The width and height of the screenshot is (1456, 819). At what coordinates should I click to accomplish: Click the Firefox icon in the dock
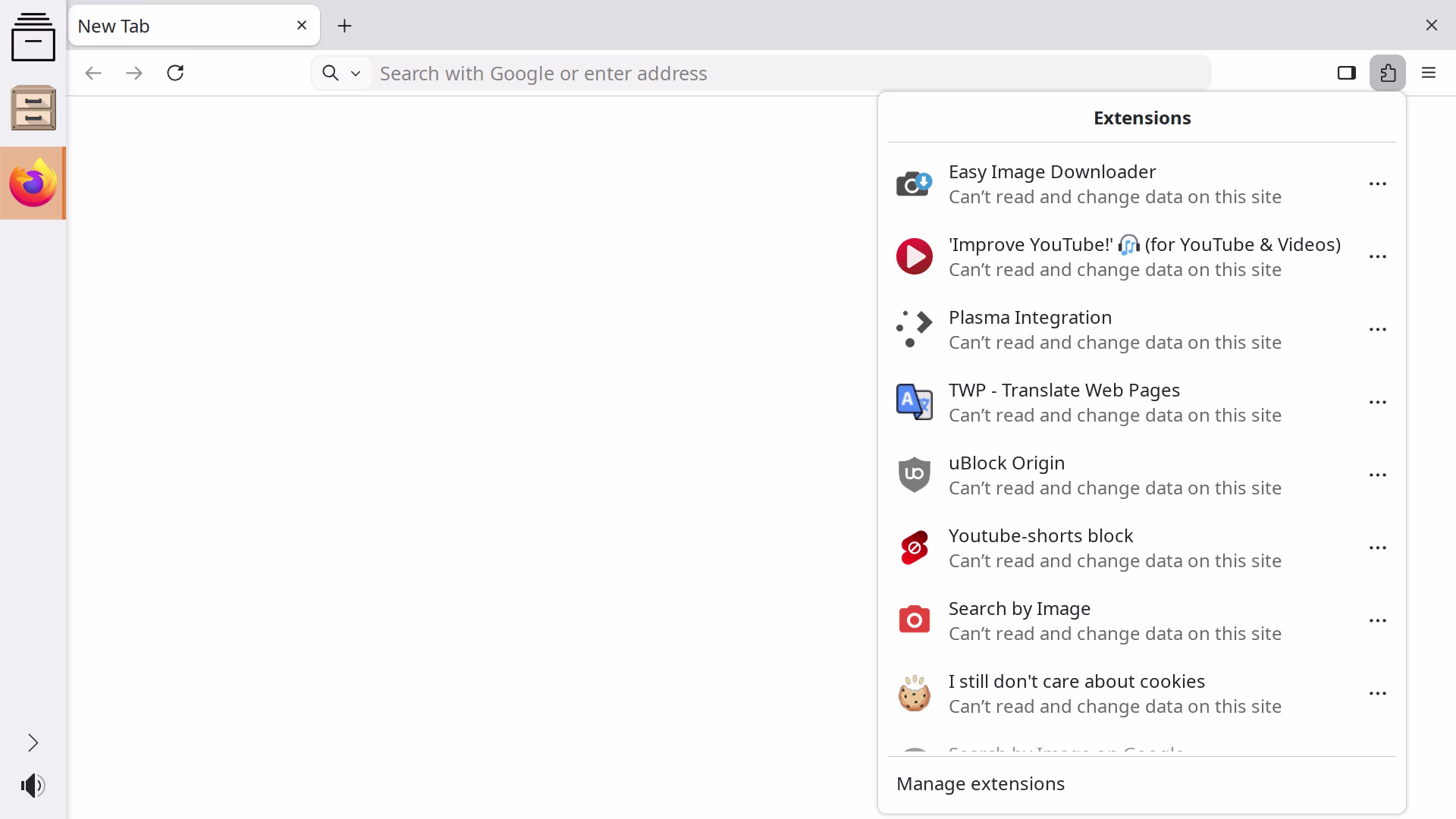(33, 183)
